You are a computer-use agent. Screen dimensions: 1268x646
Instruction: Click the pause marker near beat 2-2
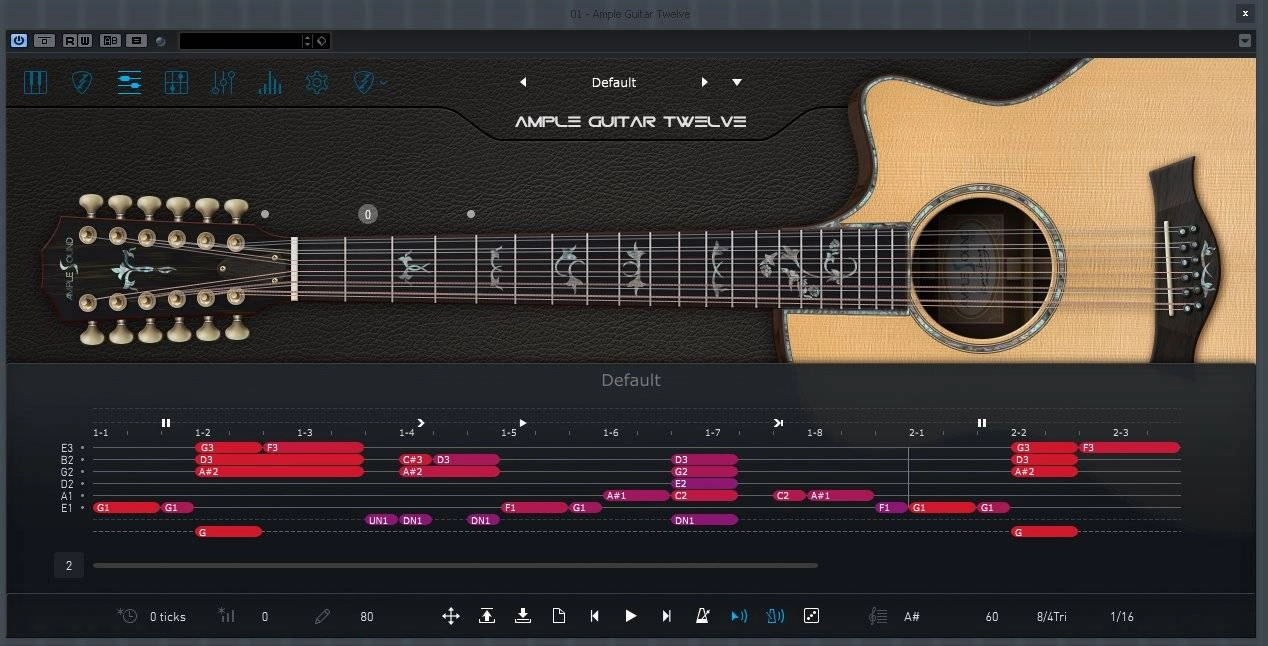pos(982,423)
